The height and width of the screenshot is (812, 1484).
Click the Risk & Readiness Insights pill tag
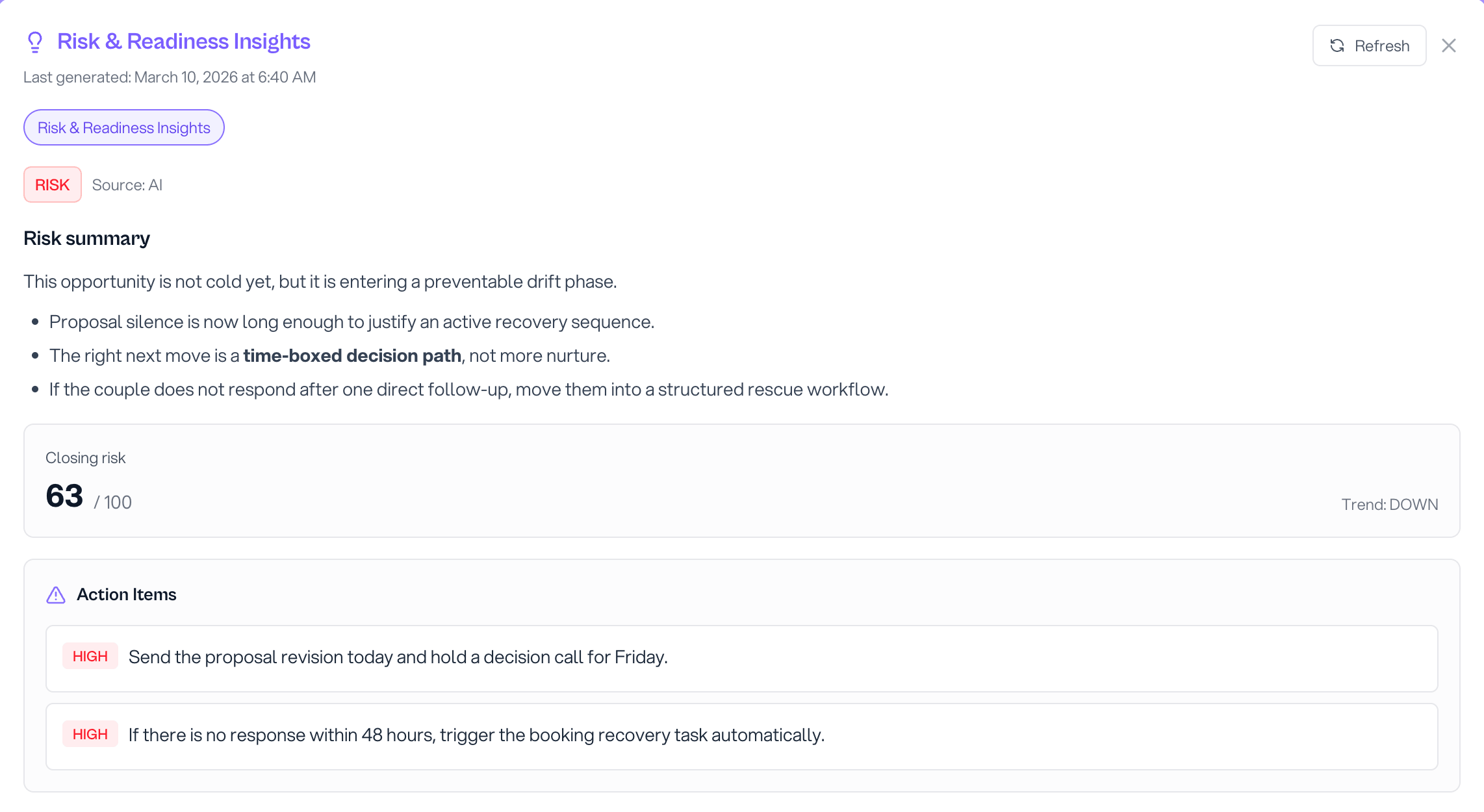[123, 127]
